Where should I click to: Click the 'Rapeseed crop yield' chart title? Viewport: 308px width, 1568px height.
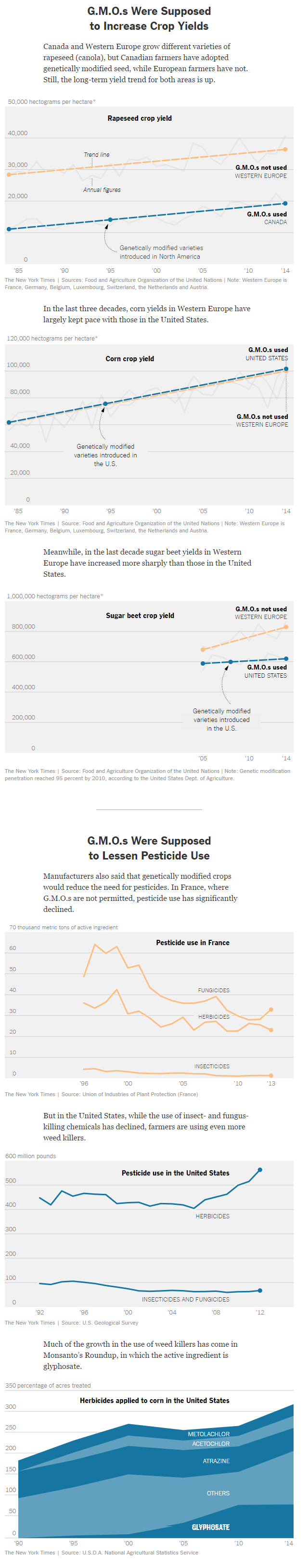(140, 118)
